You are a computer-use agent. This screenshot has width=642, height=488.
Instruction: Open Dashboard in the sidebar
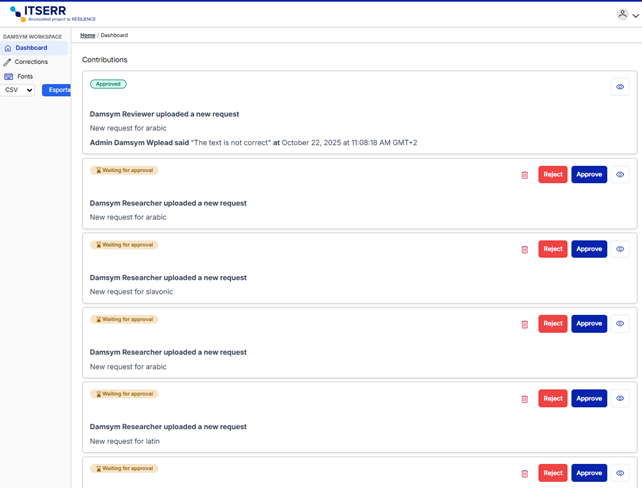[31, 48]
